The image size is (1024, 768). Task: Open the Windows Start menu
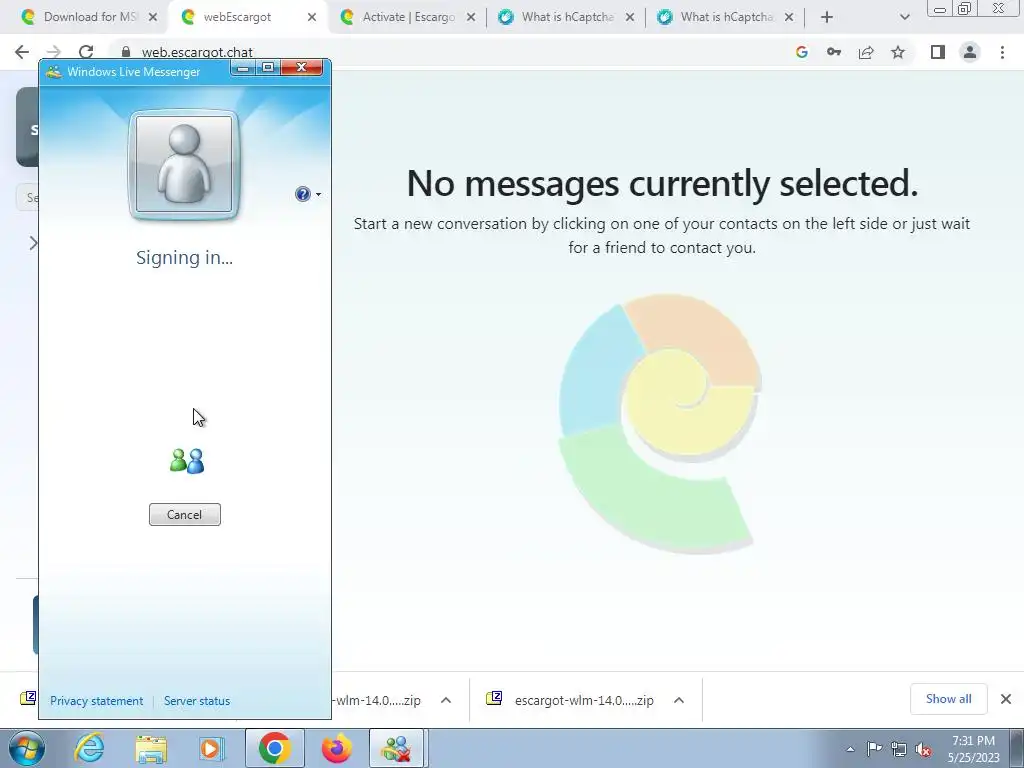[27, 748]
